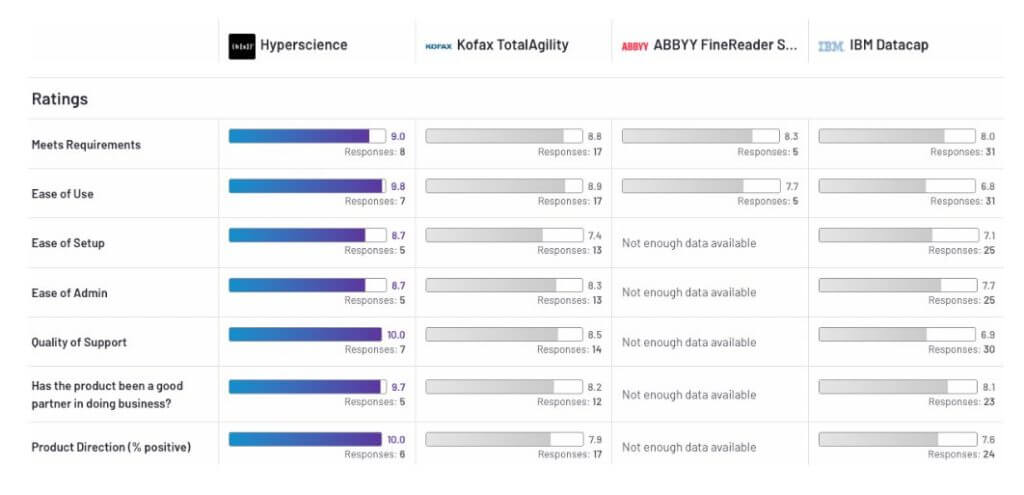Image resolution: width=1024 pixels, height=495 pixels.
Task: Open the Hyperscience product name link
Action: coord(302,46)
